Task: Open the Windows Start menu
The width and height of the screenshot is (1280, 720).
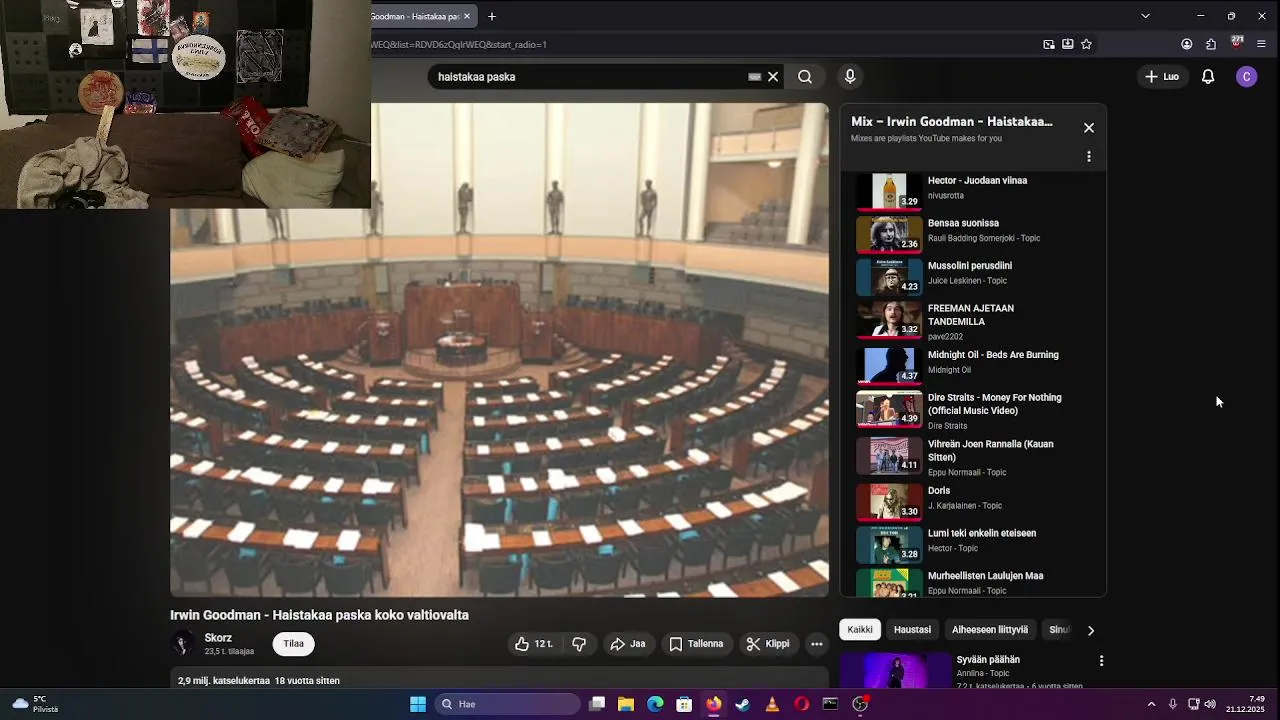Action: 418,704
